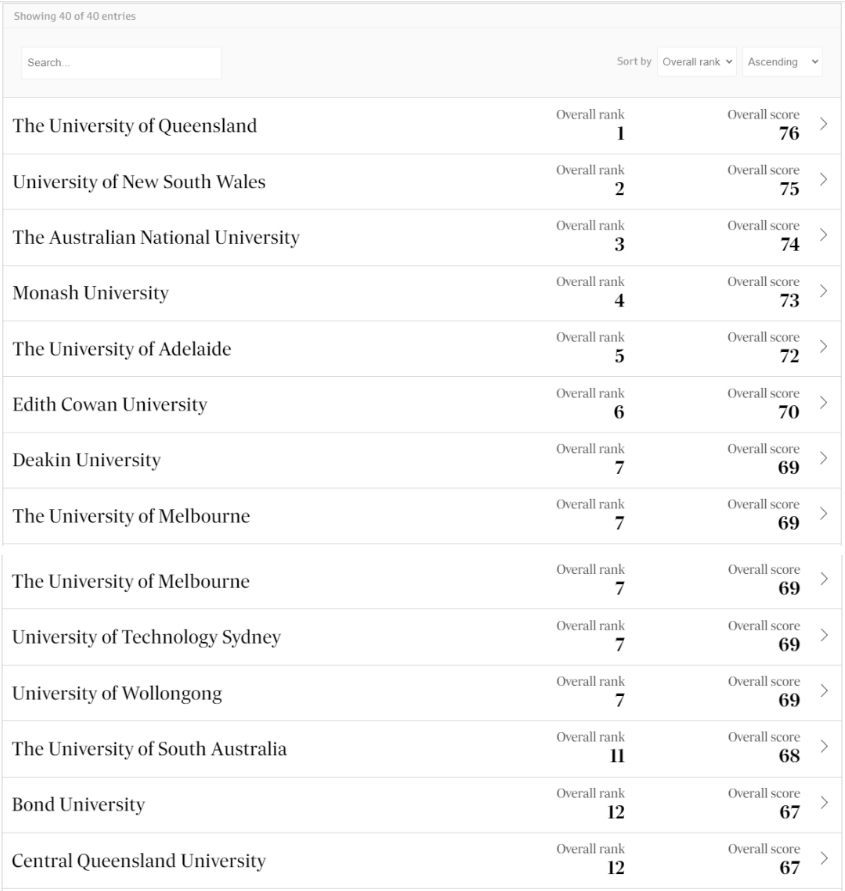Click overall score 76 for Queensland
The height and width of the screenshot is (891, 845).
click(x=789, y=134)
